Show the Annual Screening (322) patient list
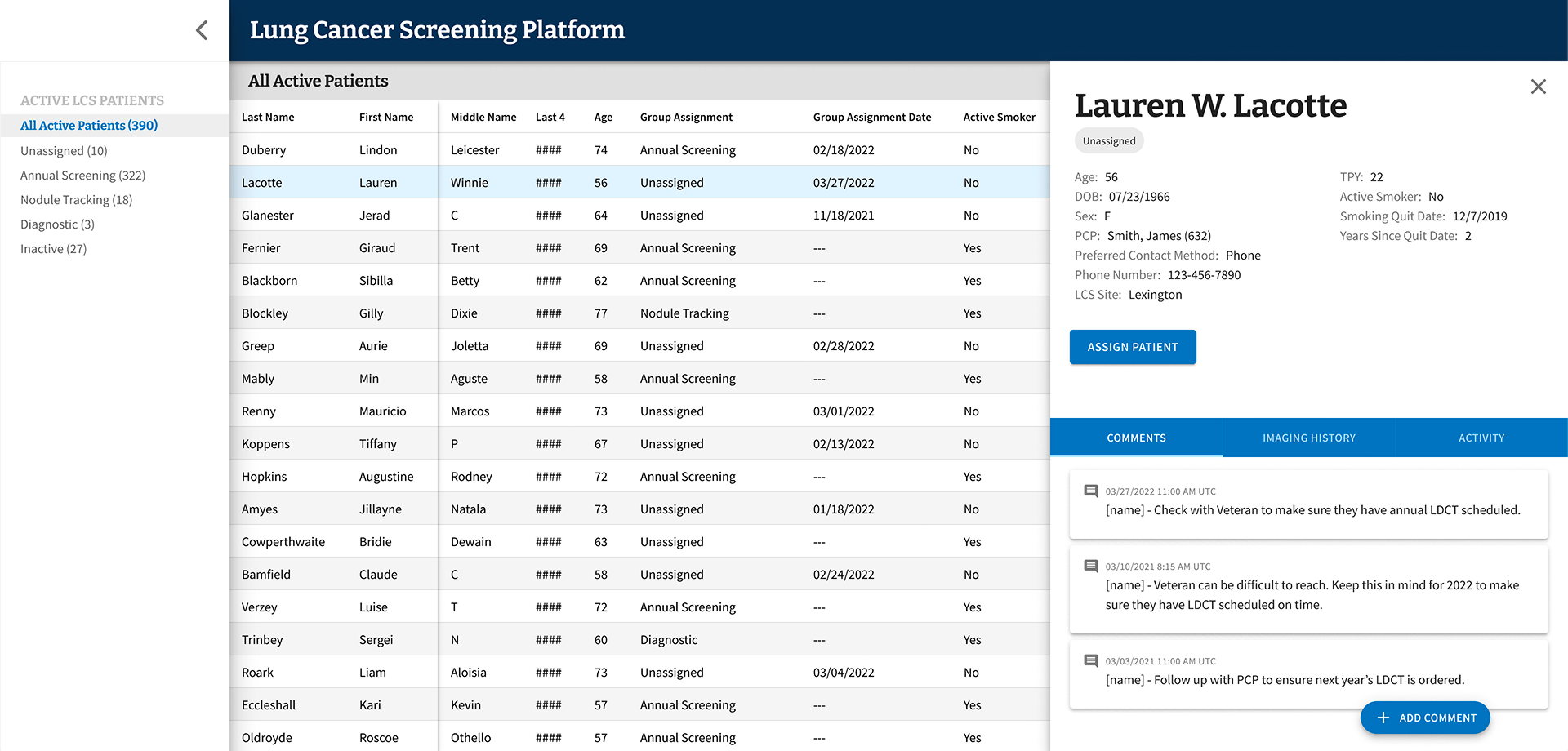 coord(82,176)
